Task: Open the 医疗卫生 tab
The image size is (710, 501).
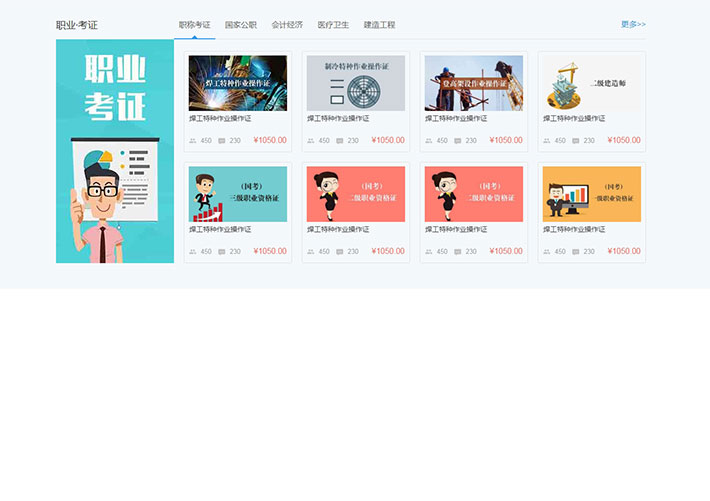Action: [333, 24]
